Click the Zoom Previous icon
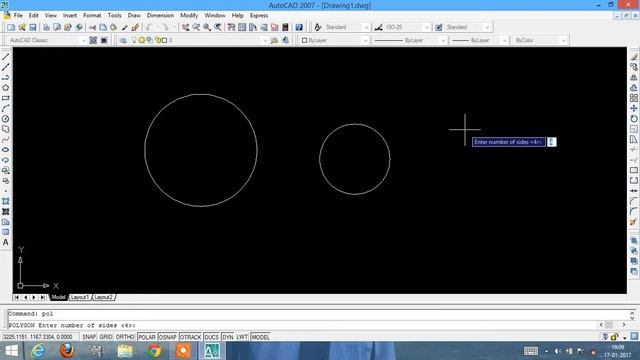 click(x=218, y=27)
